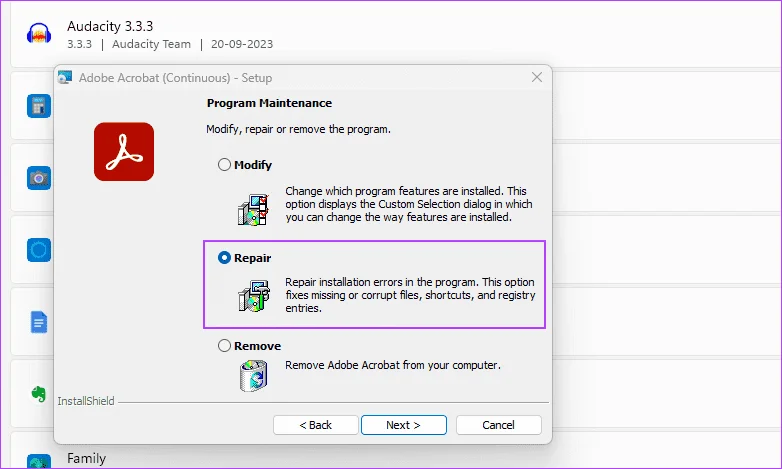
Task: Click the Change which program features description
Action: click(x=408, y=204)
